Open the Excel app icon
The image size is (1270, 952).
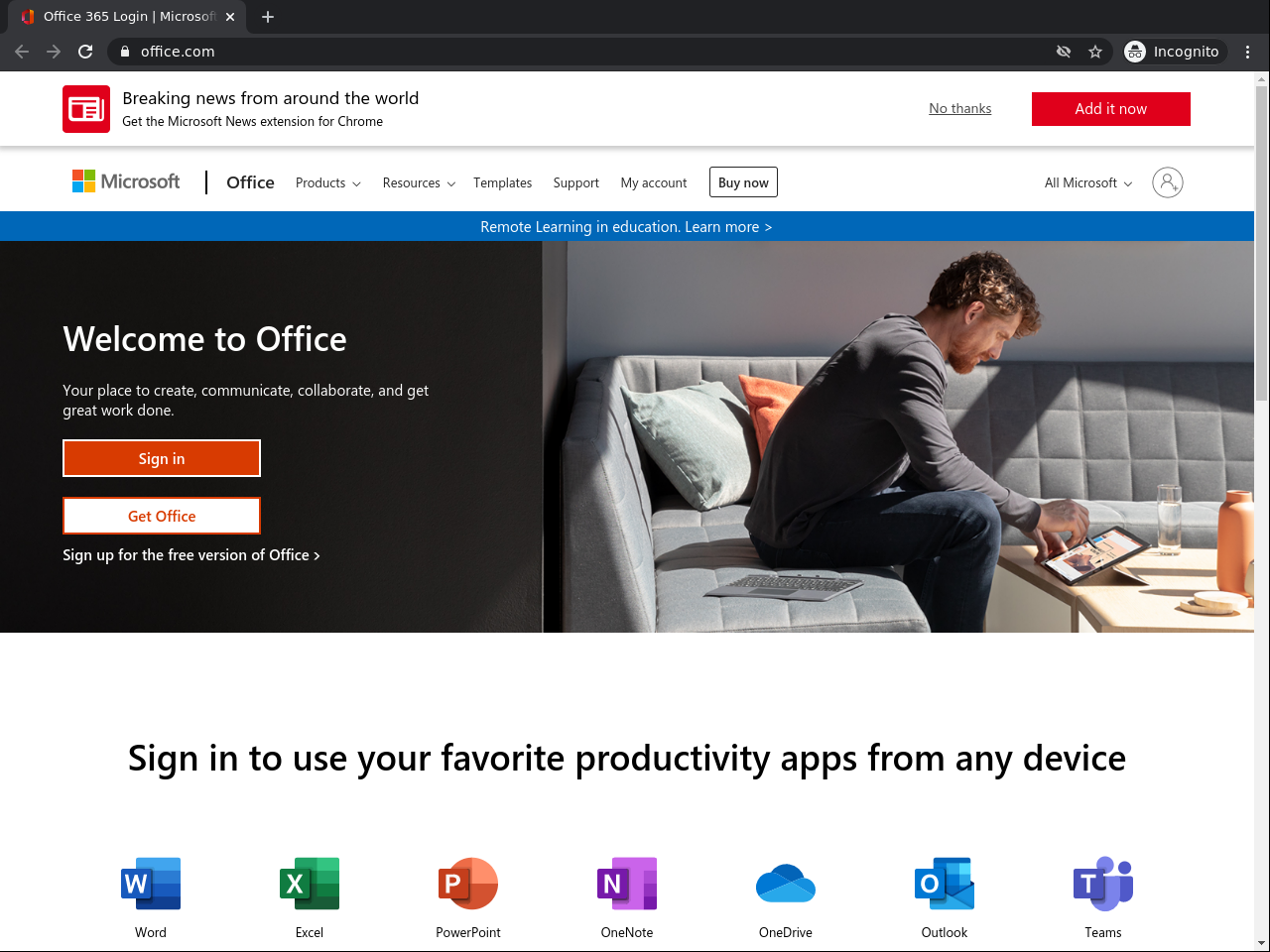(310, 884)
